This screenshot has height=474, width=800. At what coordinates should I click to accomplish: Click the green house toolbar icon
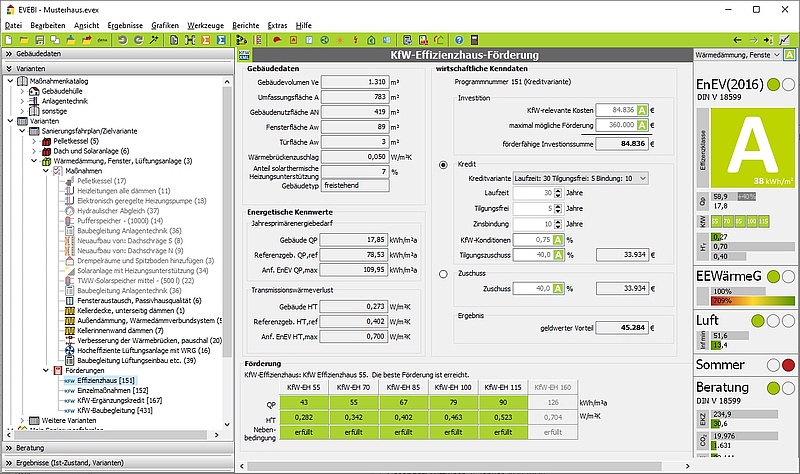[x=371, y=40]
